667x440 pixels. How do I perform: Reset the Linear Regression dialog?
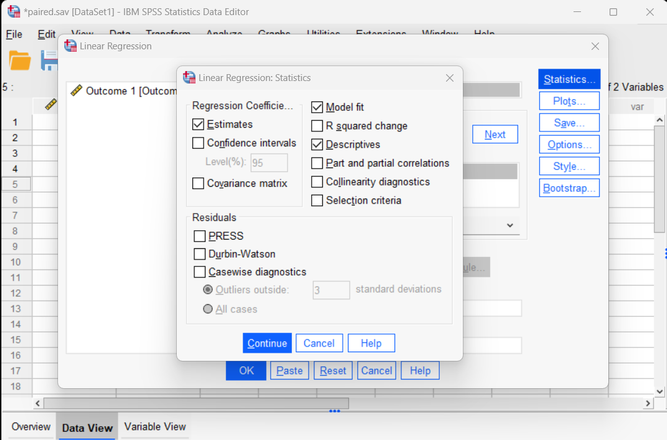tap(333, 371)
